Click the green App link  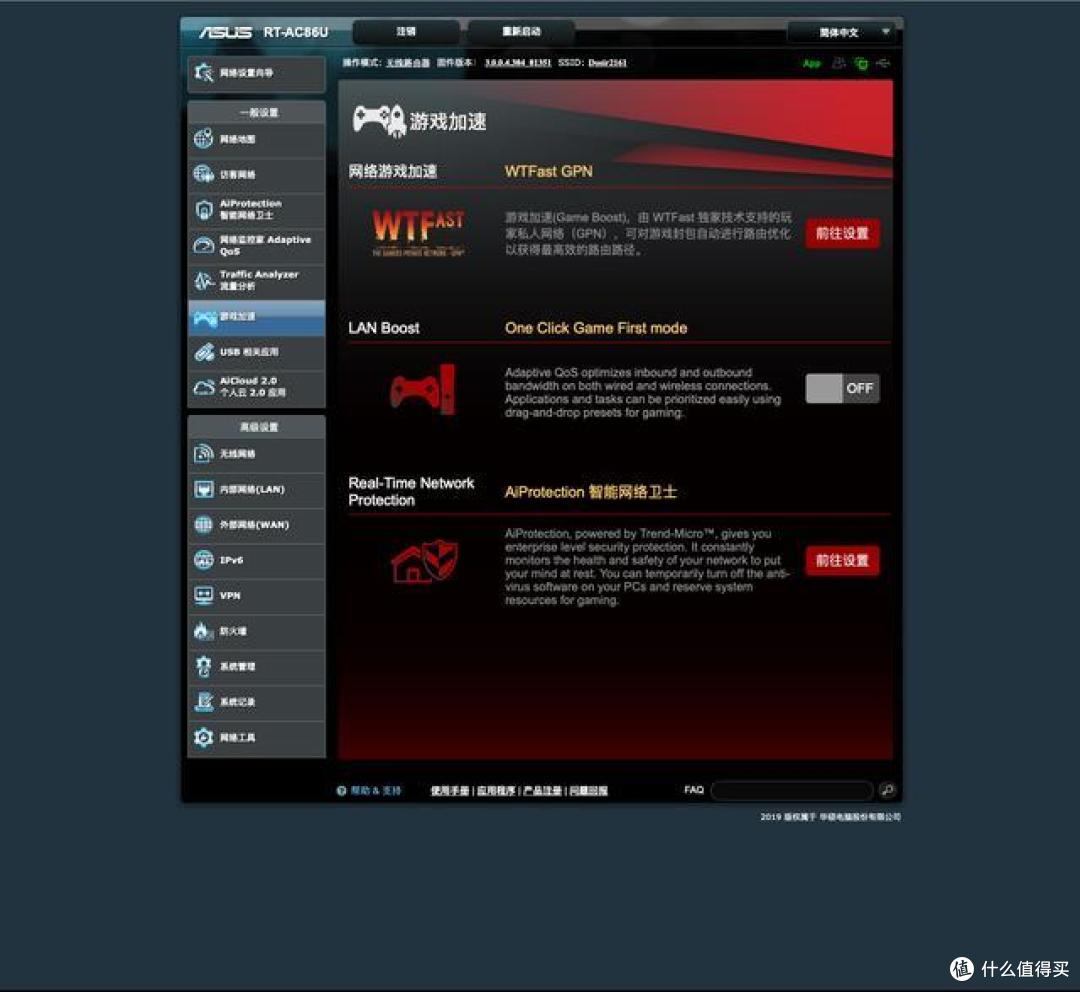point(812,63)
